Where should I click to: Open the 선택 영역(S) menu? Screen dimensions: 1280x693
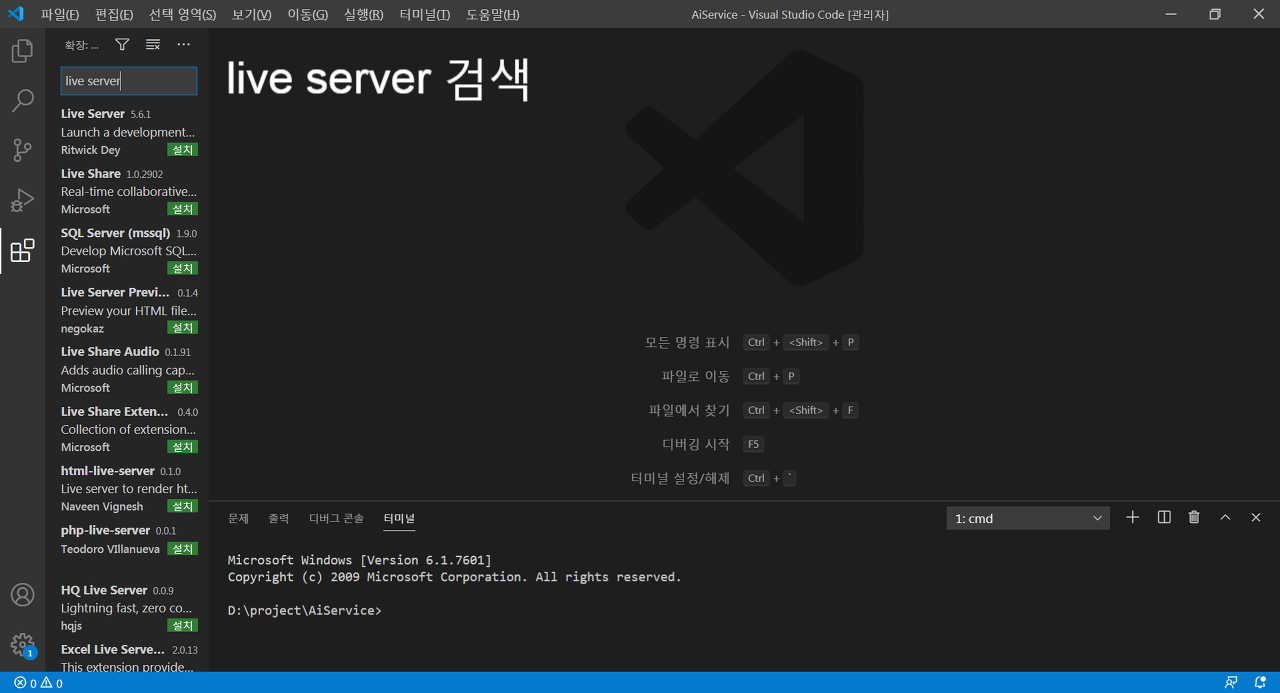coord(182,15)
